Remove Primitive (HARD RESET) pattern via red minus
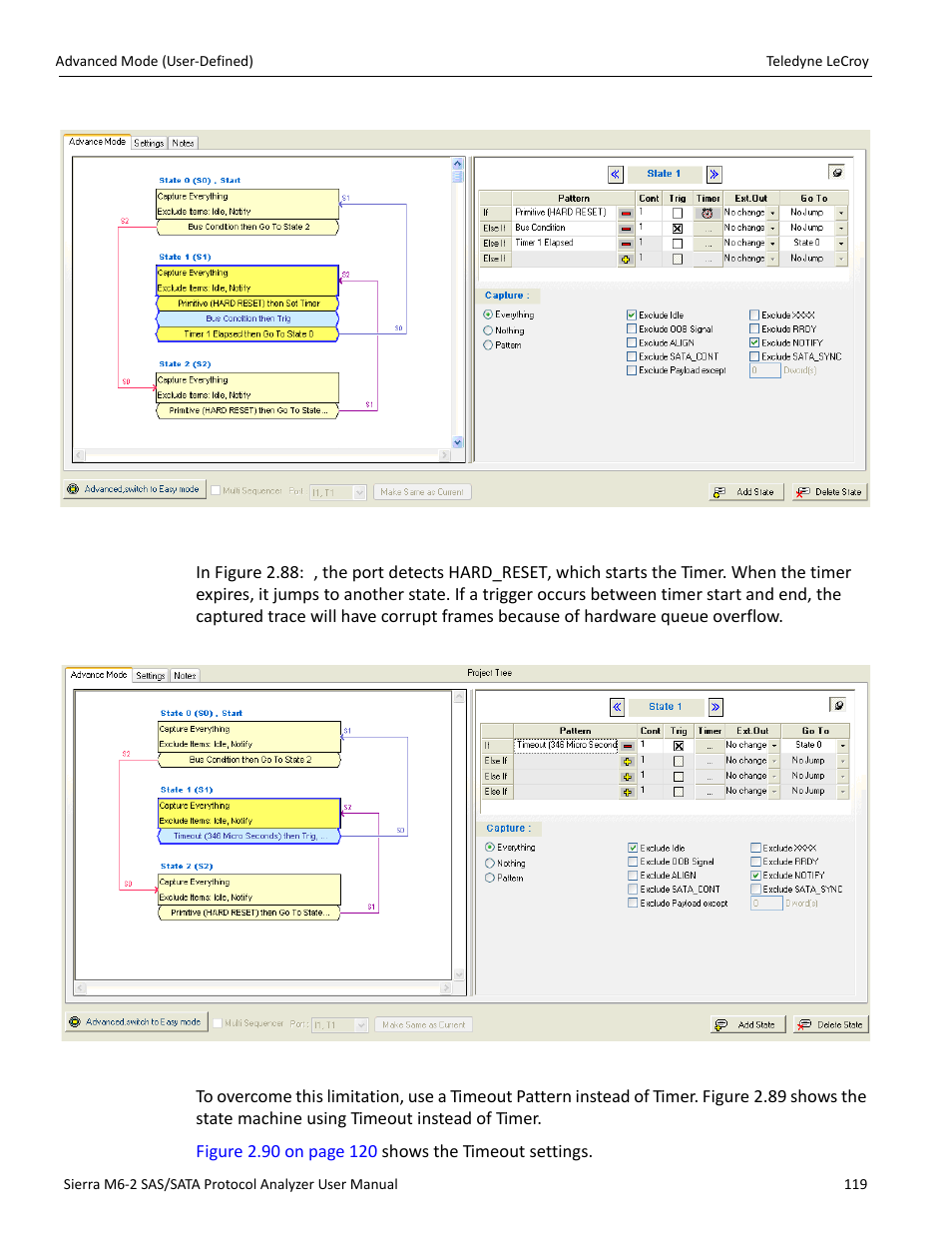This screenshot has width=952, height=1233. 626,213
